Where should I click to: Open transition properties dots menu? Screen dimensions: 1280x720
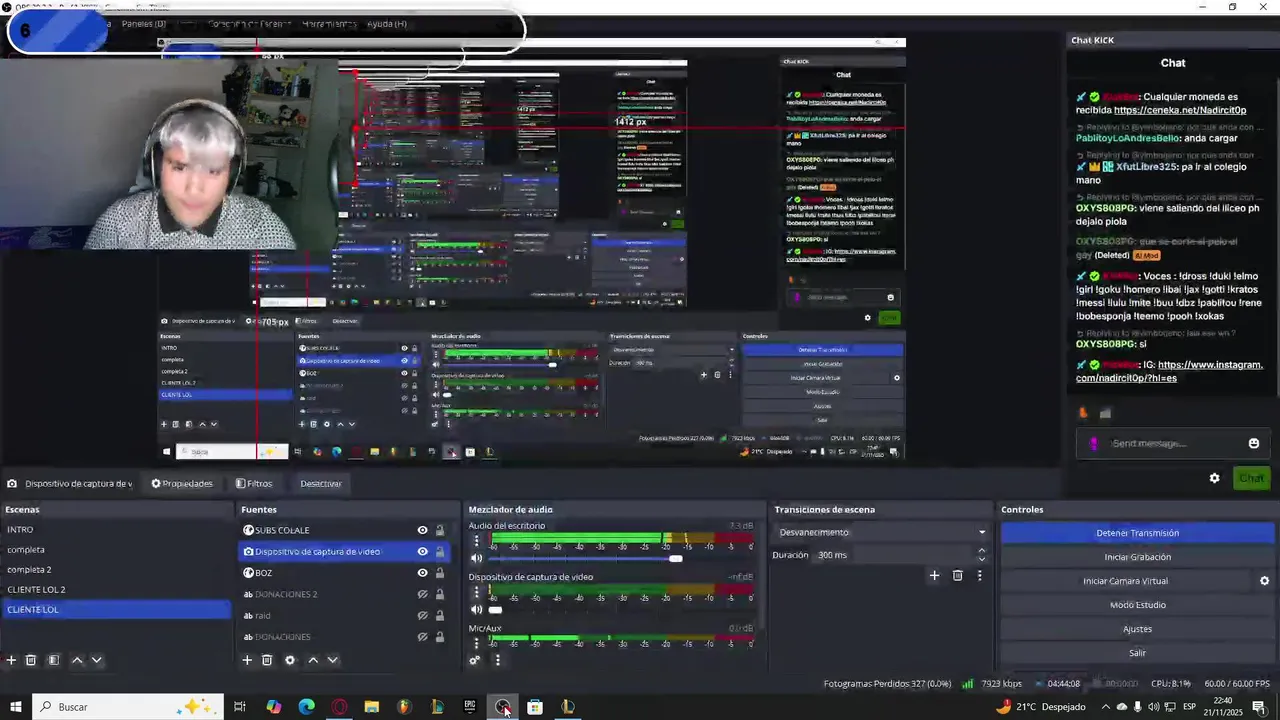tap(979, 575)
